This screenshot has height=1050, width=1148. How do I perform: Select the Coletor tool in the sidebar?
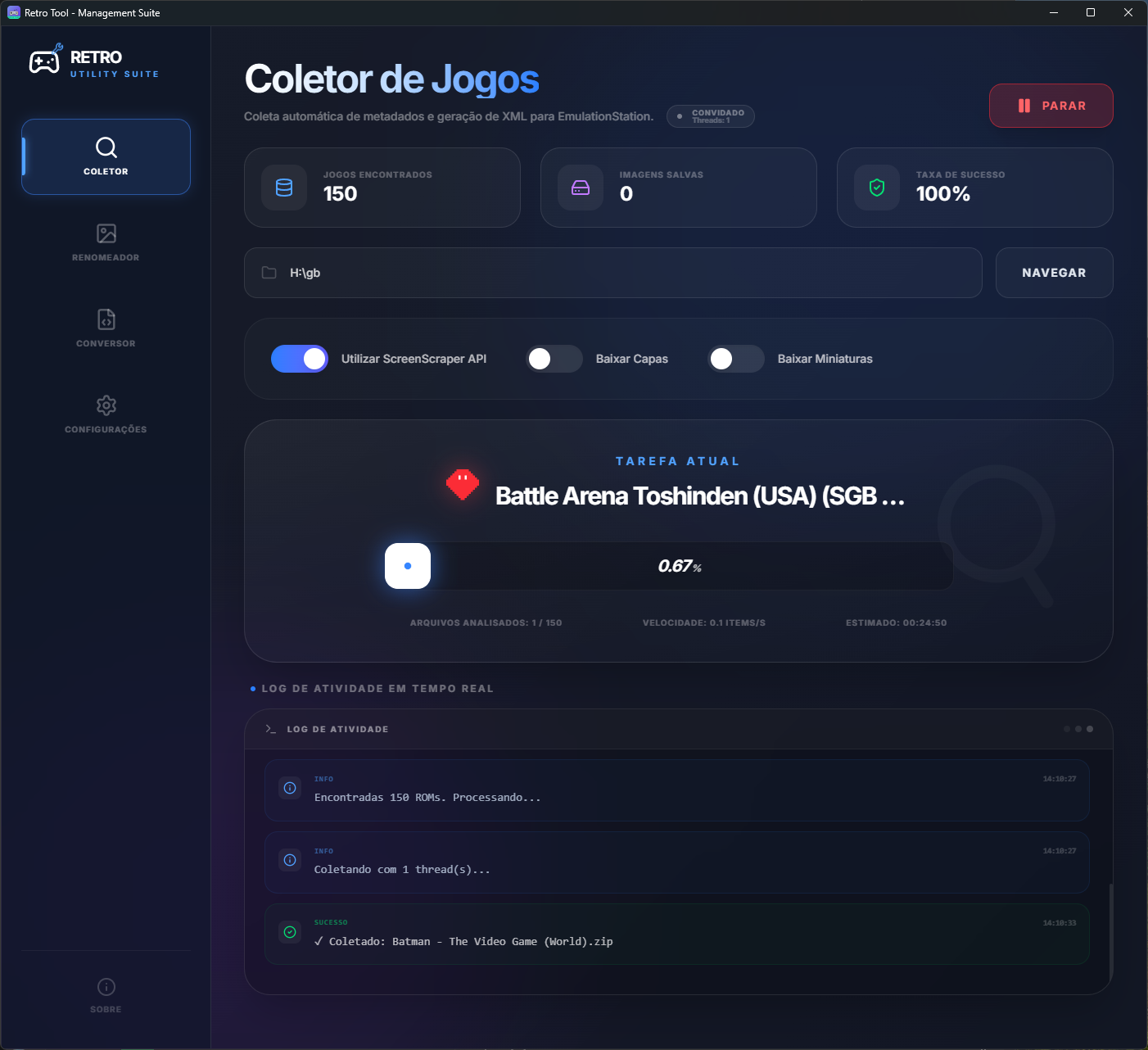pyautogui.click(x=106, y=156)
